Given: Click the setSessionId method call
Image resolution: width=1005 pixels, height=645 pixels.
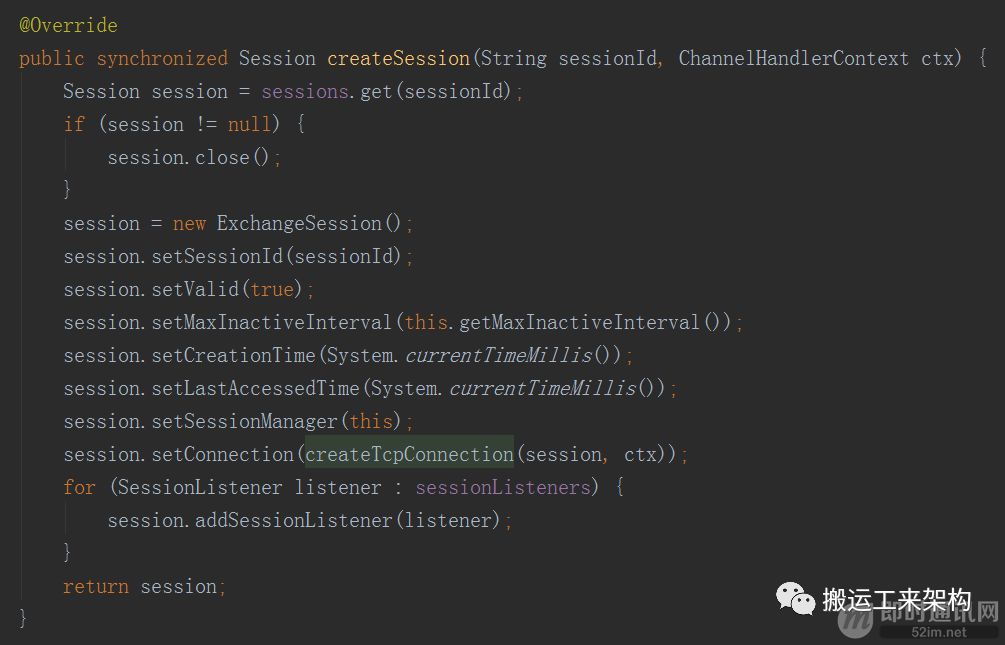Looking at the screenshot, I should 217,256.
